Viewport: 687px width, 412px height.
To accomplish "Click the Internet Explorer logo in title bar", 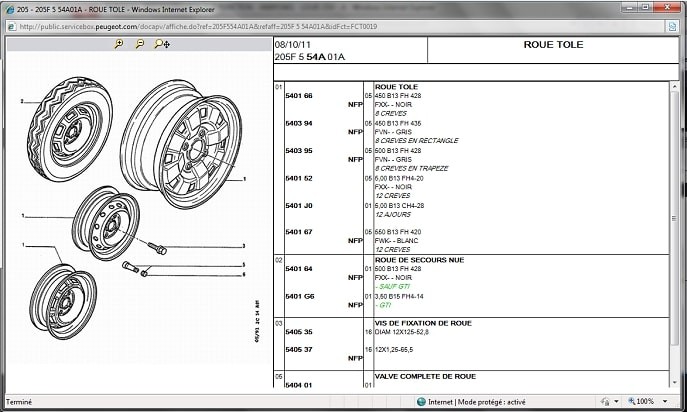I will 10,9.
